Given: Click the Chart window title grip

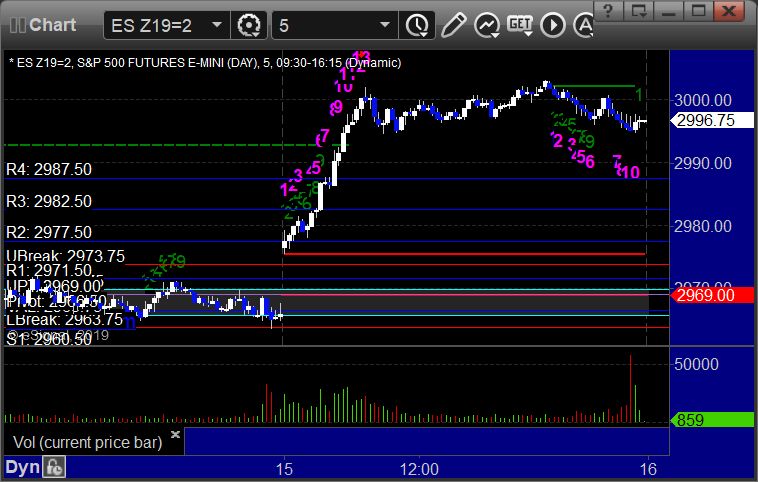Looking at the screenshot, I should click(17, 25).
